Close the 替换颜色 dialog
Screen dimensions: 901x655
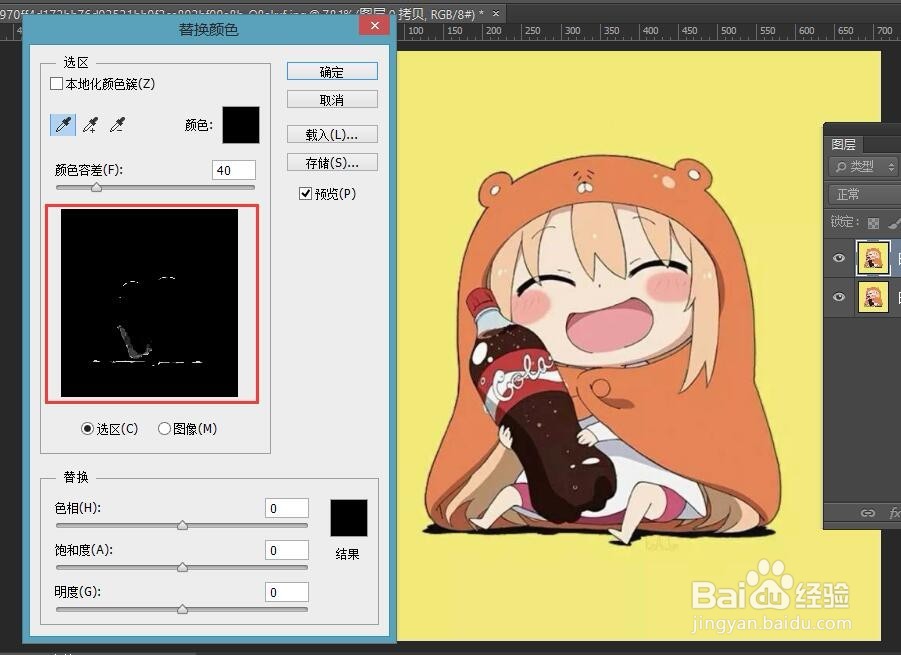coord(375,25)
